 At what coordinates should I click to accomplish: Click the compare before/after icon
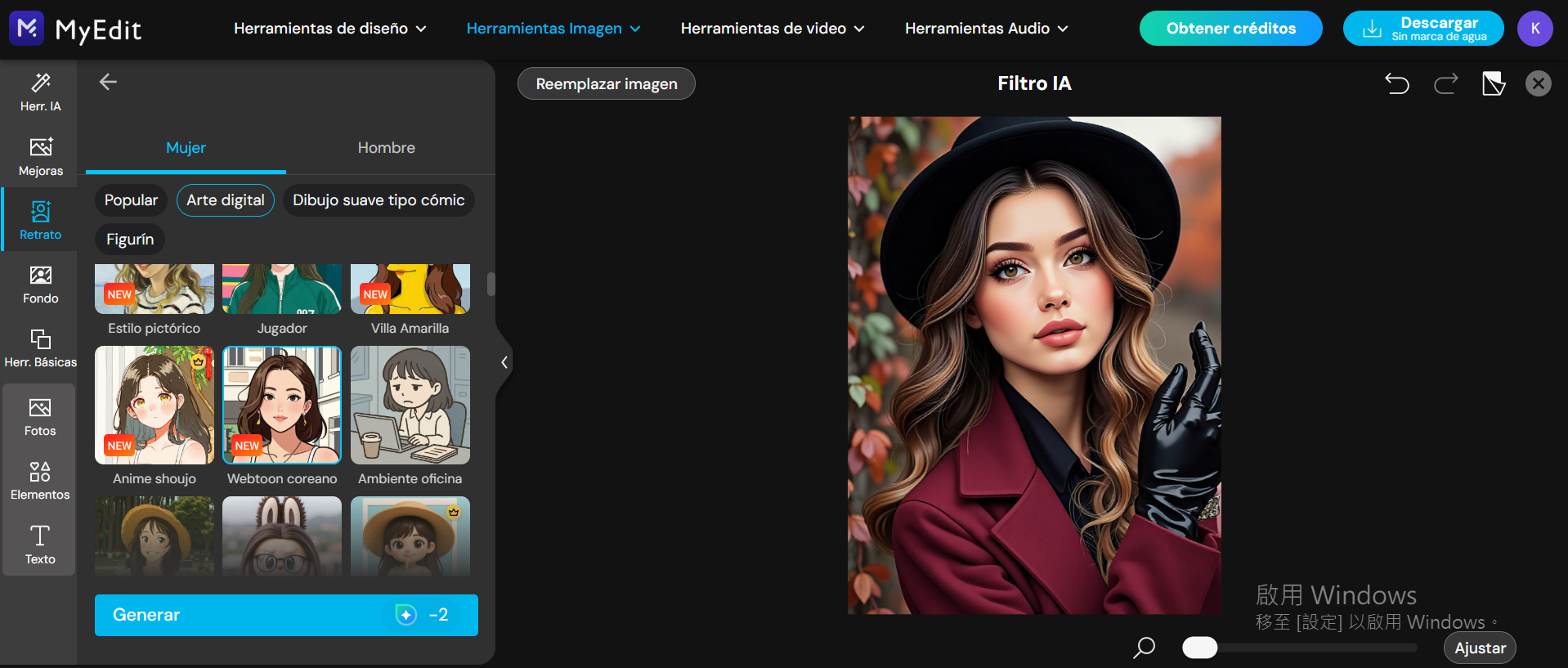click(1493, 83)
